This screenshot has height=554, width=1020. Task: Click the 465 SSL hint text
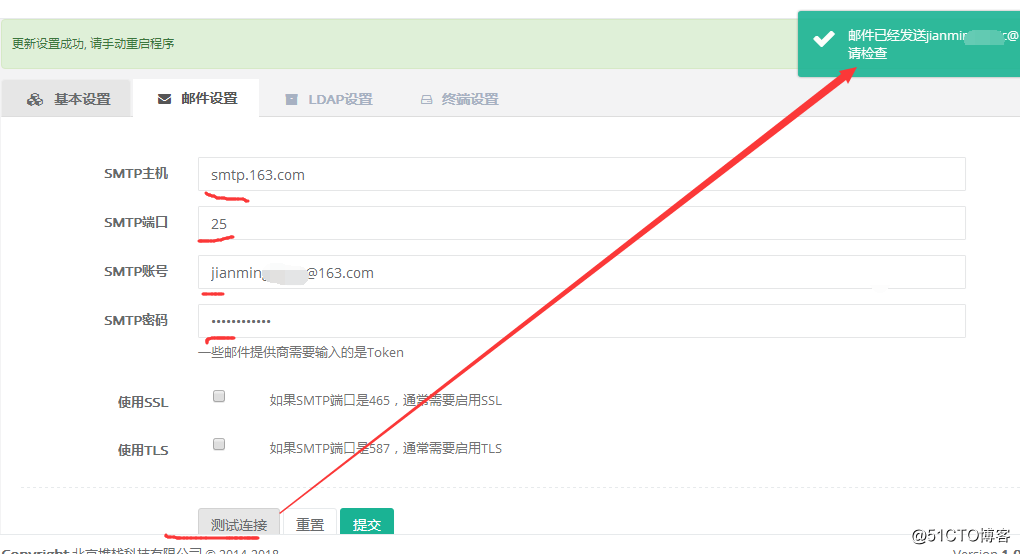click(x=386, y=401)
